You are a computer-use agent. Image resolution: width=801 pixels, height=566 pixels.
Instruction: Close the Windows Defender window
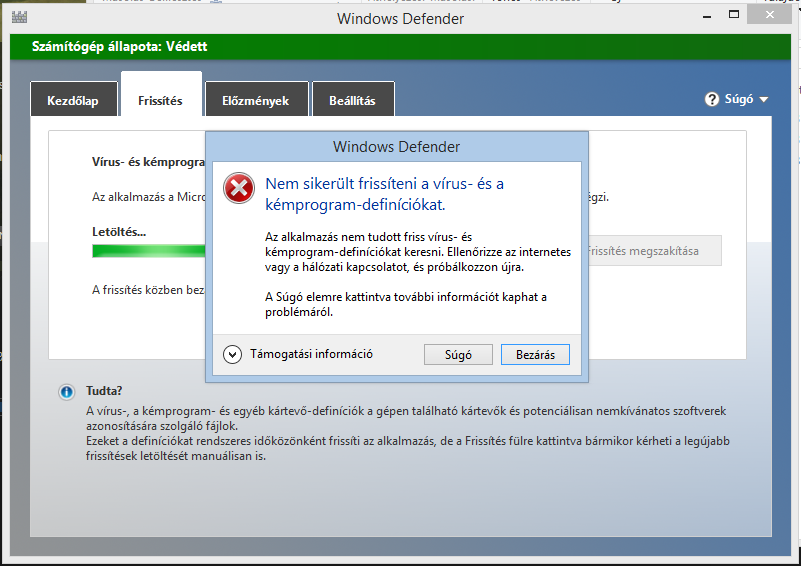pos(769,15)
